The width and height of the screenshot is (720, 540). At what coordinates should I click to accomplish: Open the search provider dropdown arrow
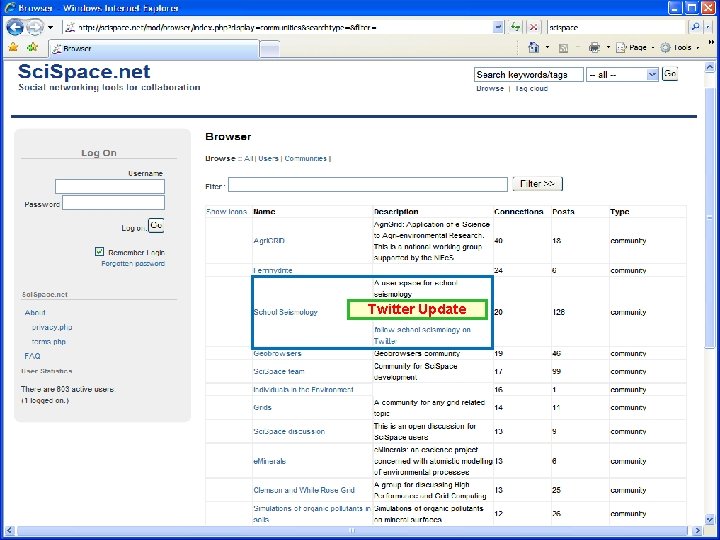(x=707, y=28)
